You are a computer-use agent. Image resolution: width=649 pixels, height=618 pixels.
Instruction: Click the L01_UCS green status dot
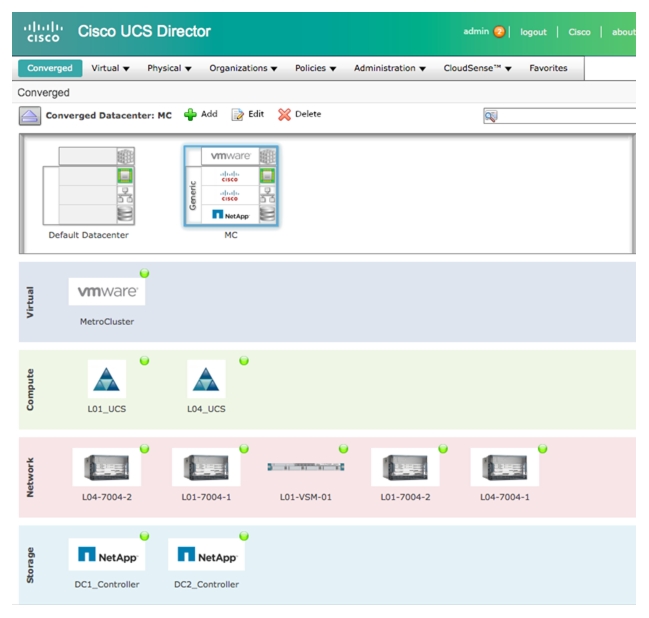144,361
